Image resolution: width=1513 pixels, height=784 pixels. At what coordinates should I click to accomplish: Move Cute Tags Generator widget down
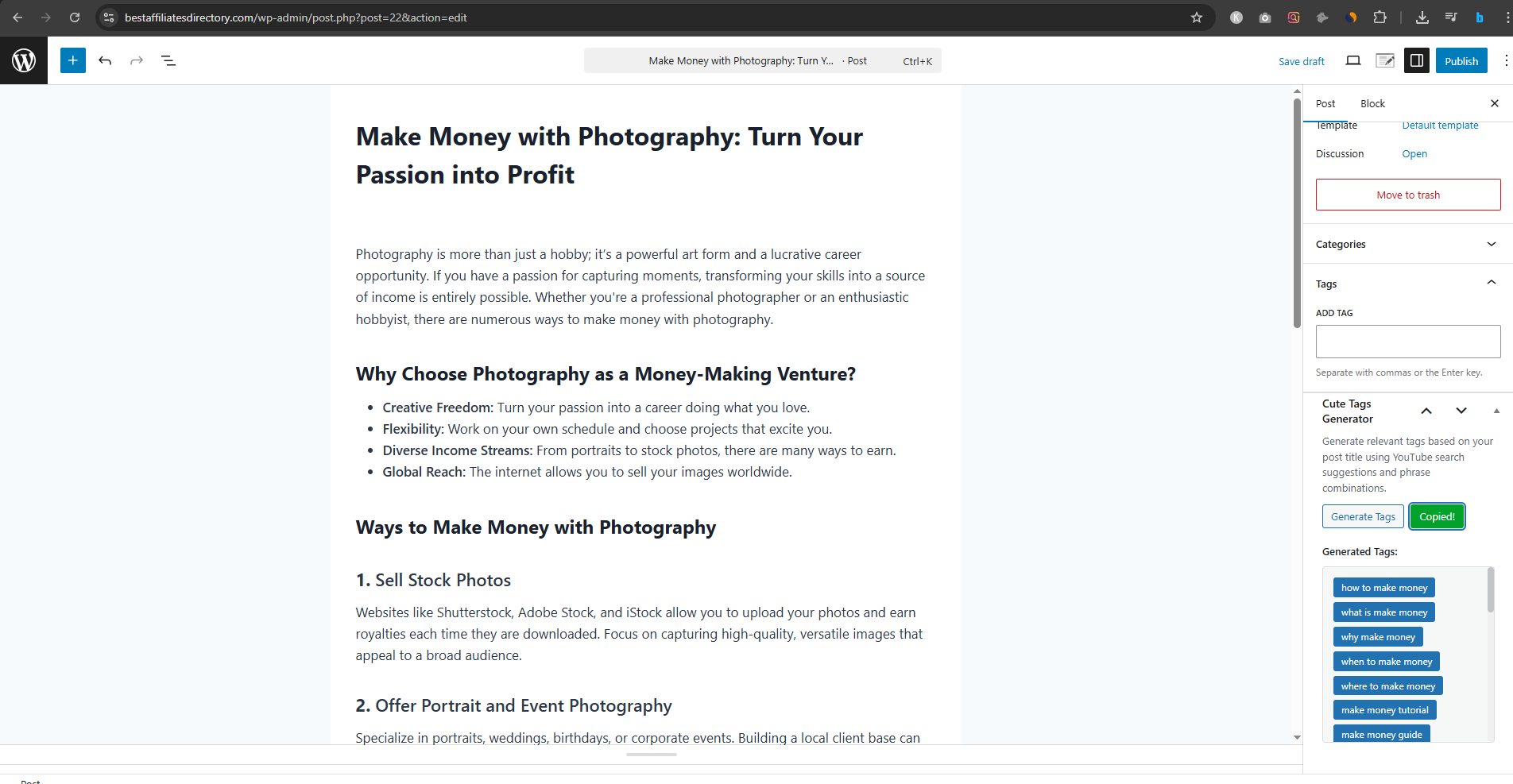coord(1461,411)
